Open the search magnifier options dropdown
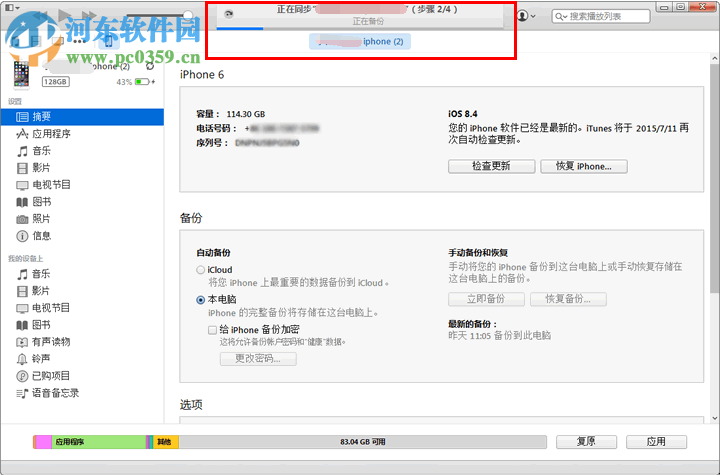720x475 pixels. 561,17
